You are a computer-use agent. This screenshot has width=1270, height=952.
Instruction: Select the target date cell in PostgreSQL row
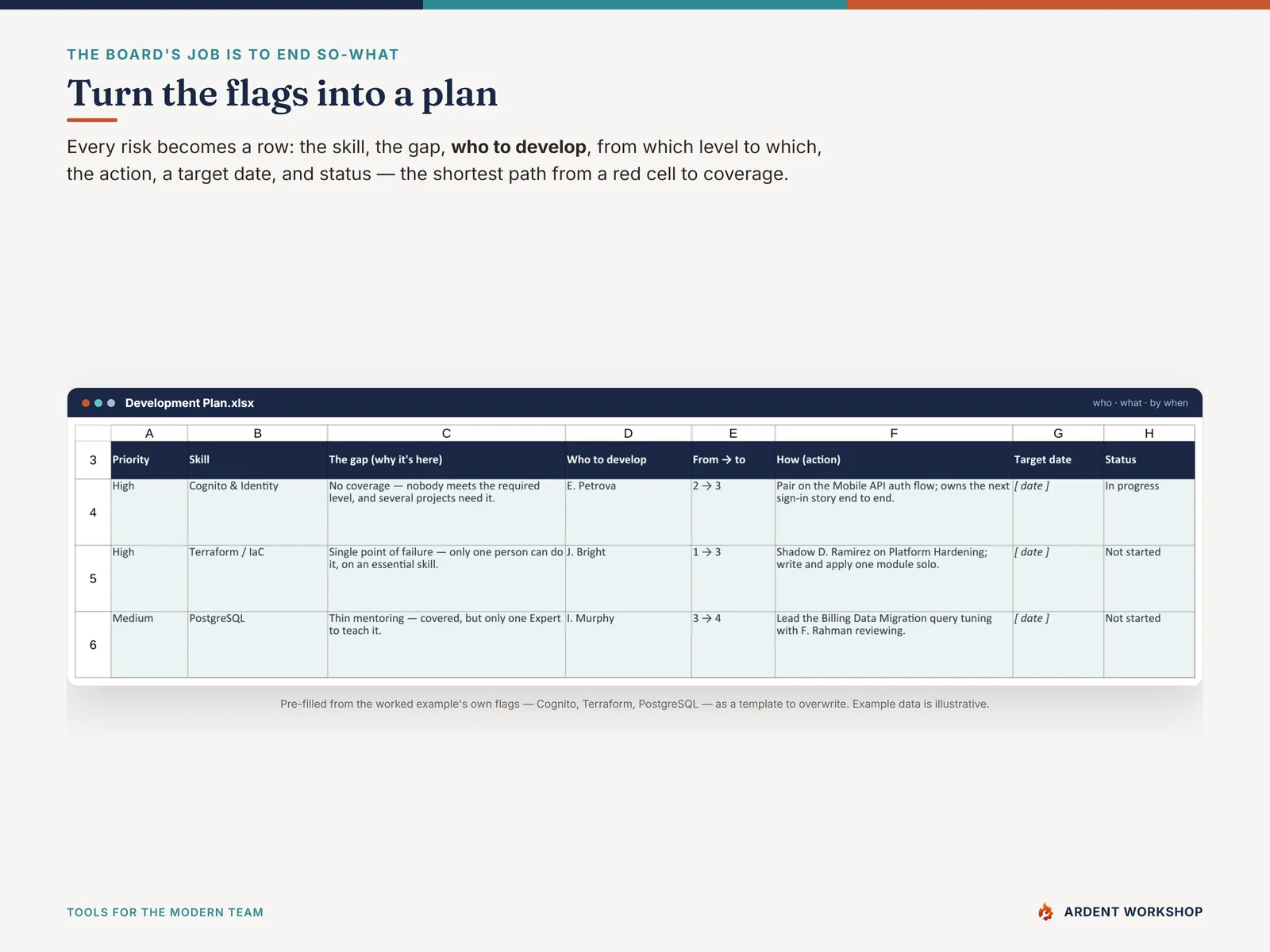[x=1058, y=645]
